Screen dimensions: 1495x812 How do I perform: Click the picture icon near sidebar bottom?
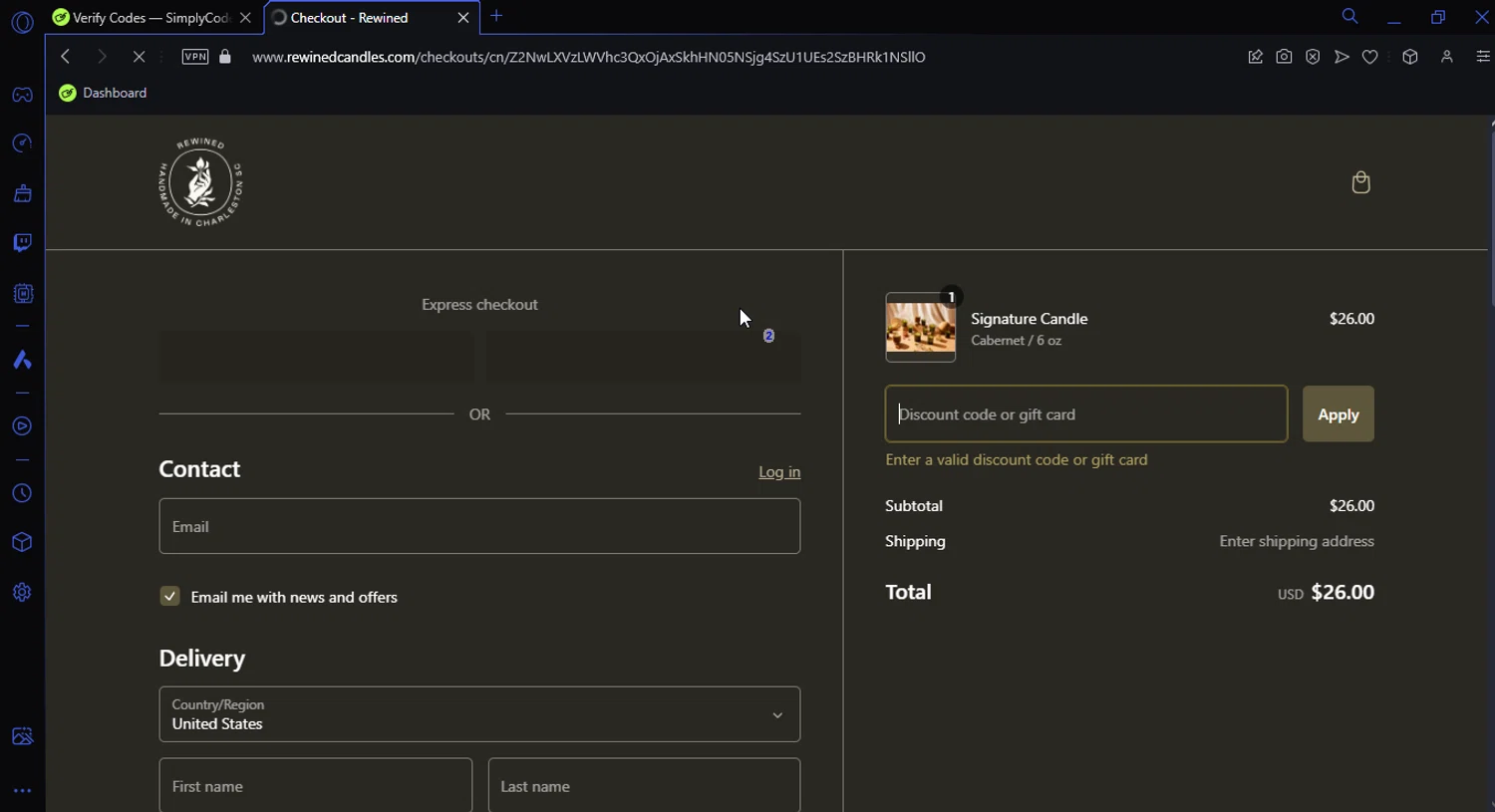pyautogui.click(x=22, y=736)
